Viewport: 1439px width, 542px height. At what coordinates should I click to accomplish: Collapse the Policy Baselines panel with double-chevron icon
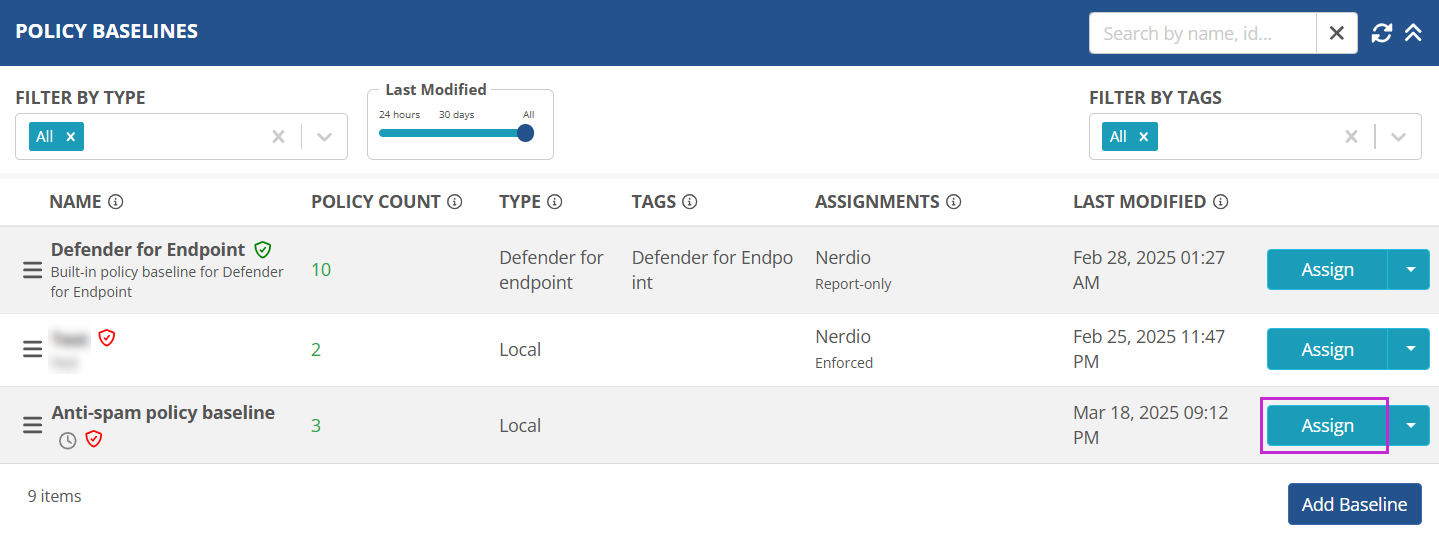1413,33
